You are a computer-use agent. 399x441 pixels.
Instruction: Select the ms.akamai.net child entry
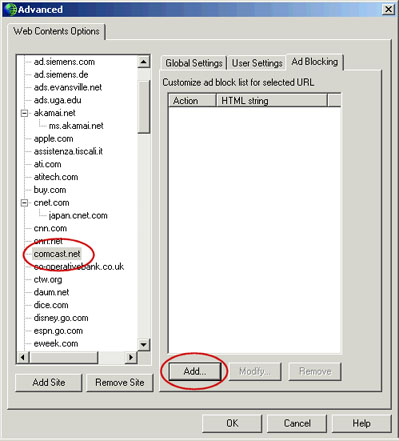point(76,126)
